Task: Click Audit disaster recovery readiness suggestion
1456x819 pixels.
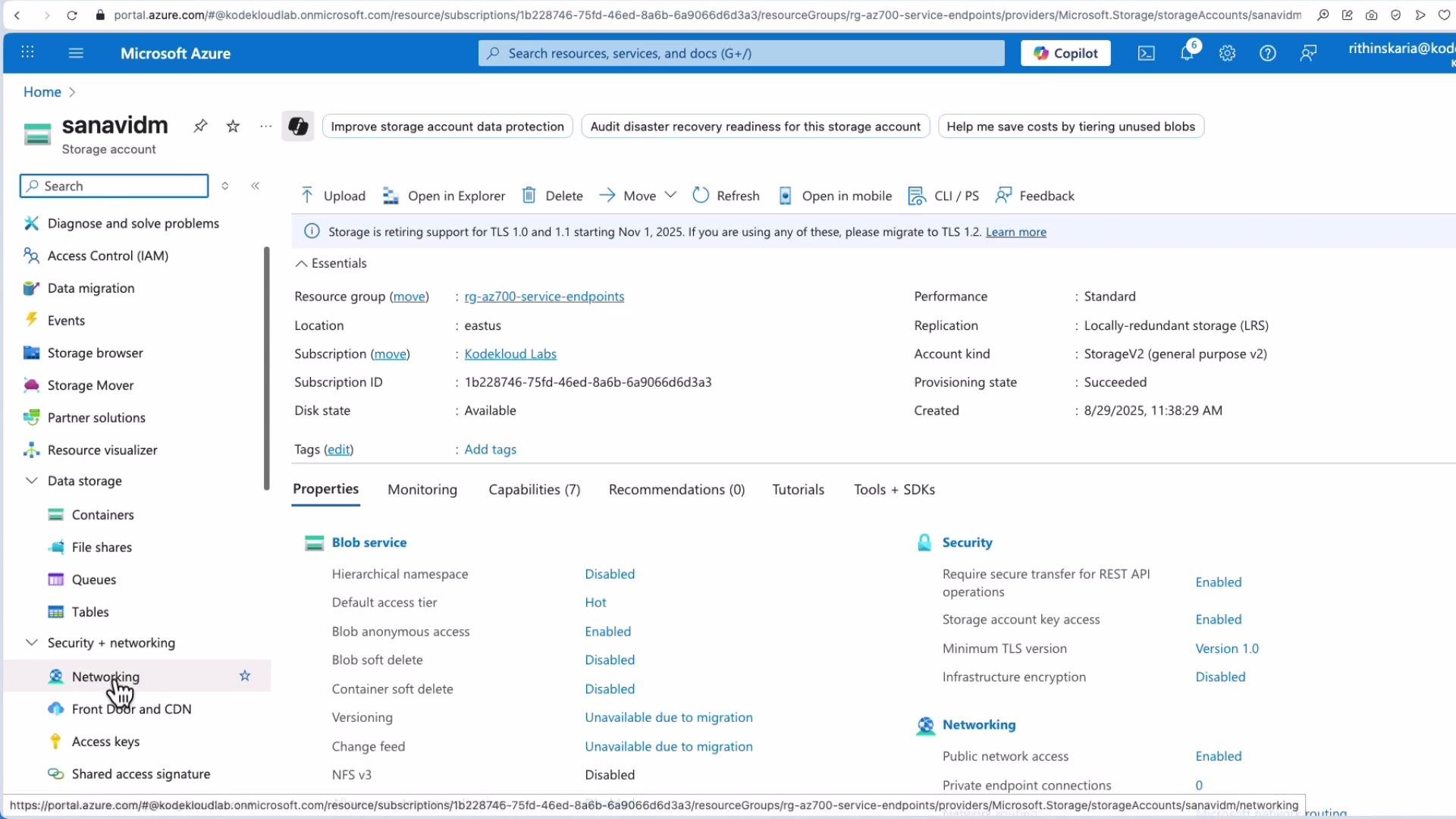Action: (x=755, y=127)
